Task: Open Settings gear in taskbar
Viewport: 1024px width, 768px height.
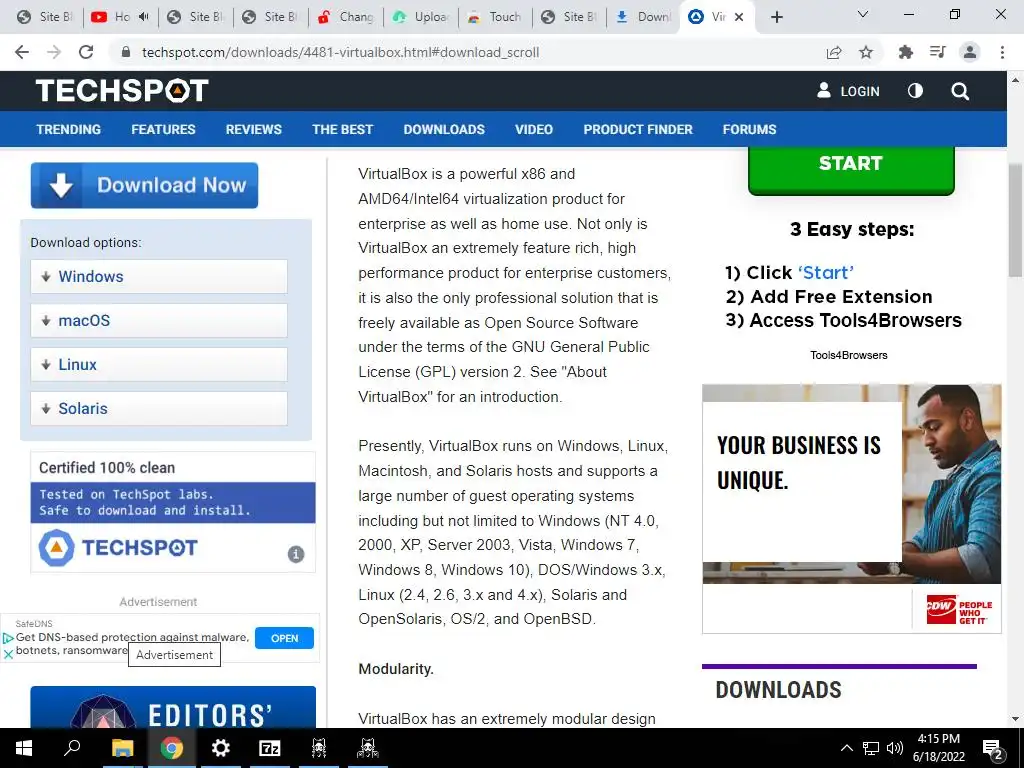Action: tap(221, 748)
